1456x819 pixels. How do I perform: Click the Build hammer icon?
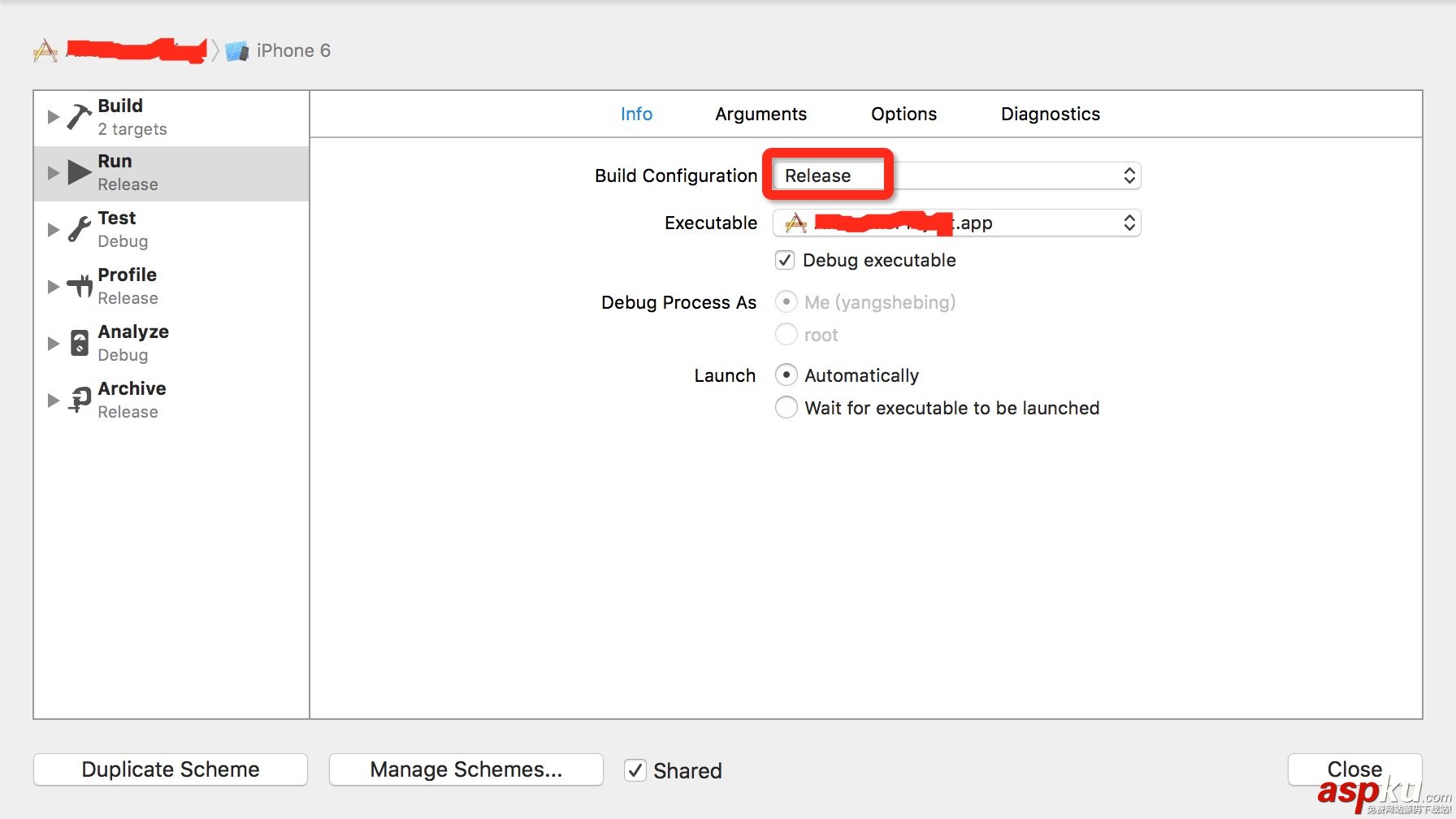79,117
